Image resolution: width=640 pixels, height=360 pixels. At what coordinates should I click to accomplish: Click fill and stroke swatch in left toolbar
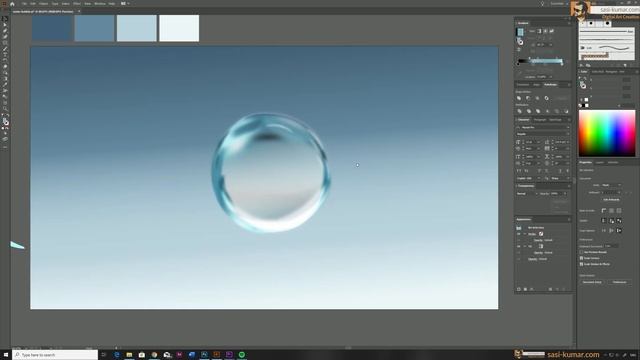point(5,121)
